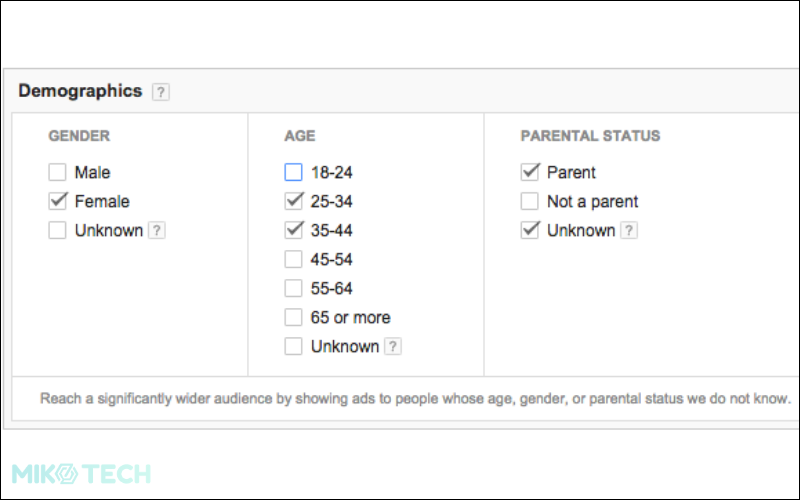The width and height of the screenshot is (800, 500).
Task: Open the Demographics help question mark icon
Action: tap(161, 92)
